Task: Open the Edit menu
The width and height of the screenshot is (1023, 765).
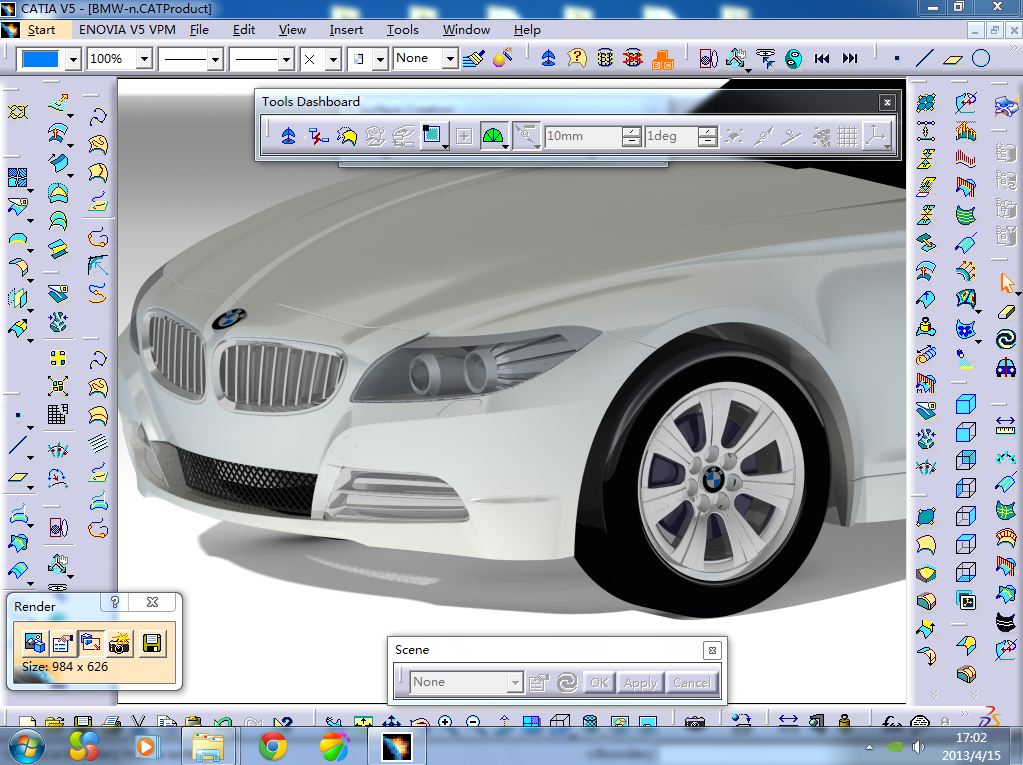Action: 243,30
